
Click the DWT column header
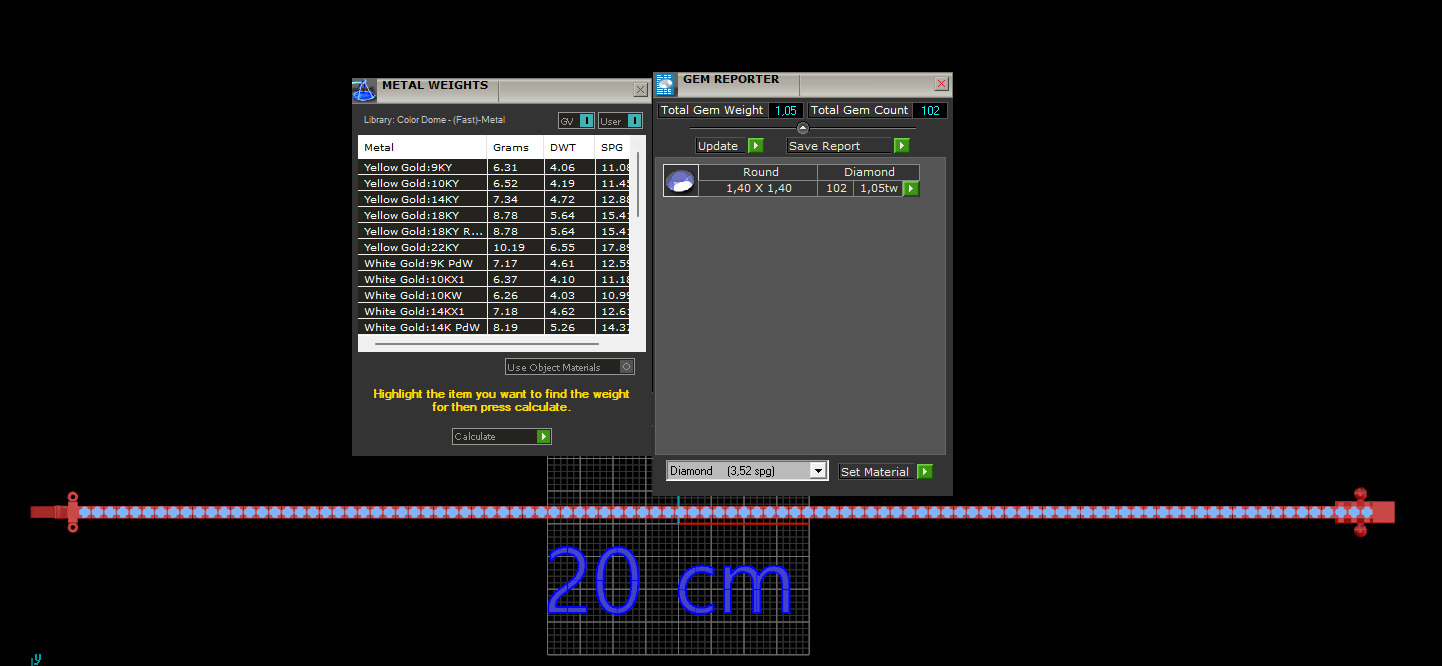pyautogui.click(x=569, y=147)
